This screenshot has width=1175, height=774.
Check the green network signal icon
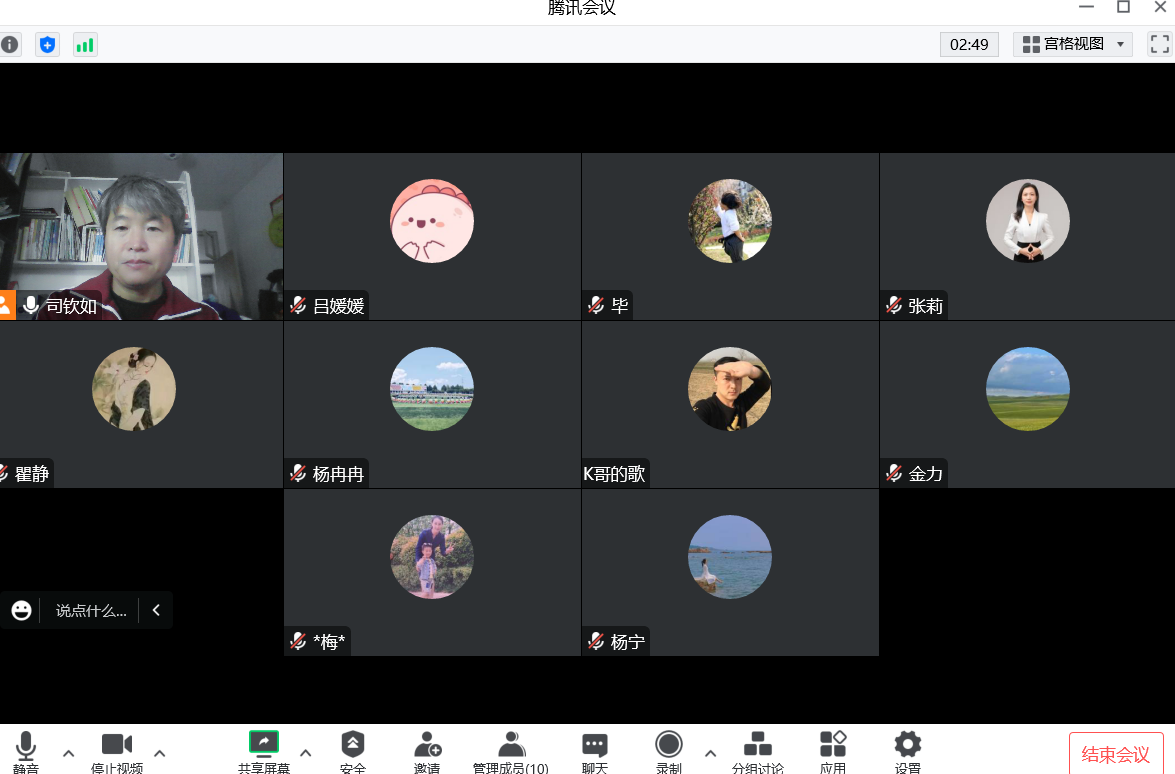[x=85, y=45]
